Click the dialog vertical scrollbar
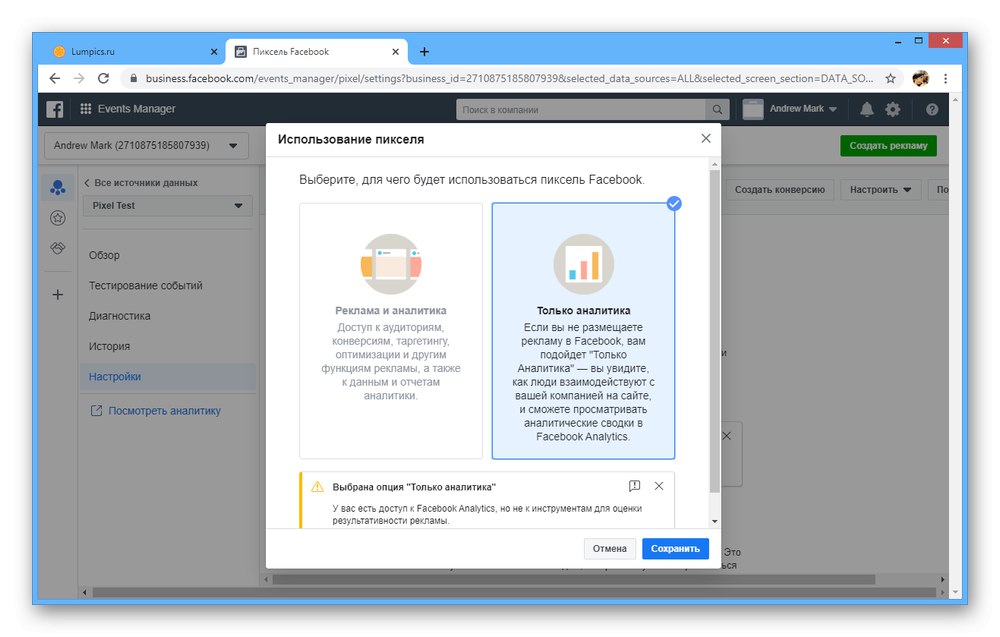 point(714,332)
